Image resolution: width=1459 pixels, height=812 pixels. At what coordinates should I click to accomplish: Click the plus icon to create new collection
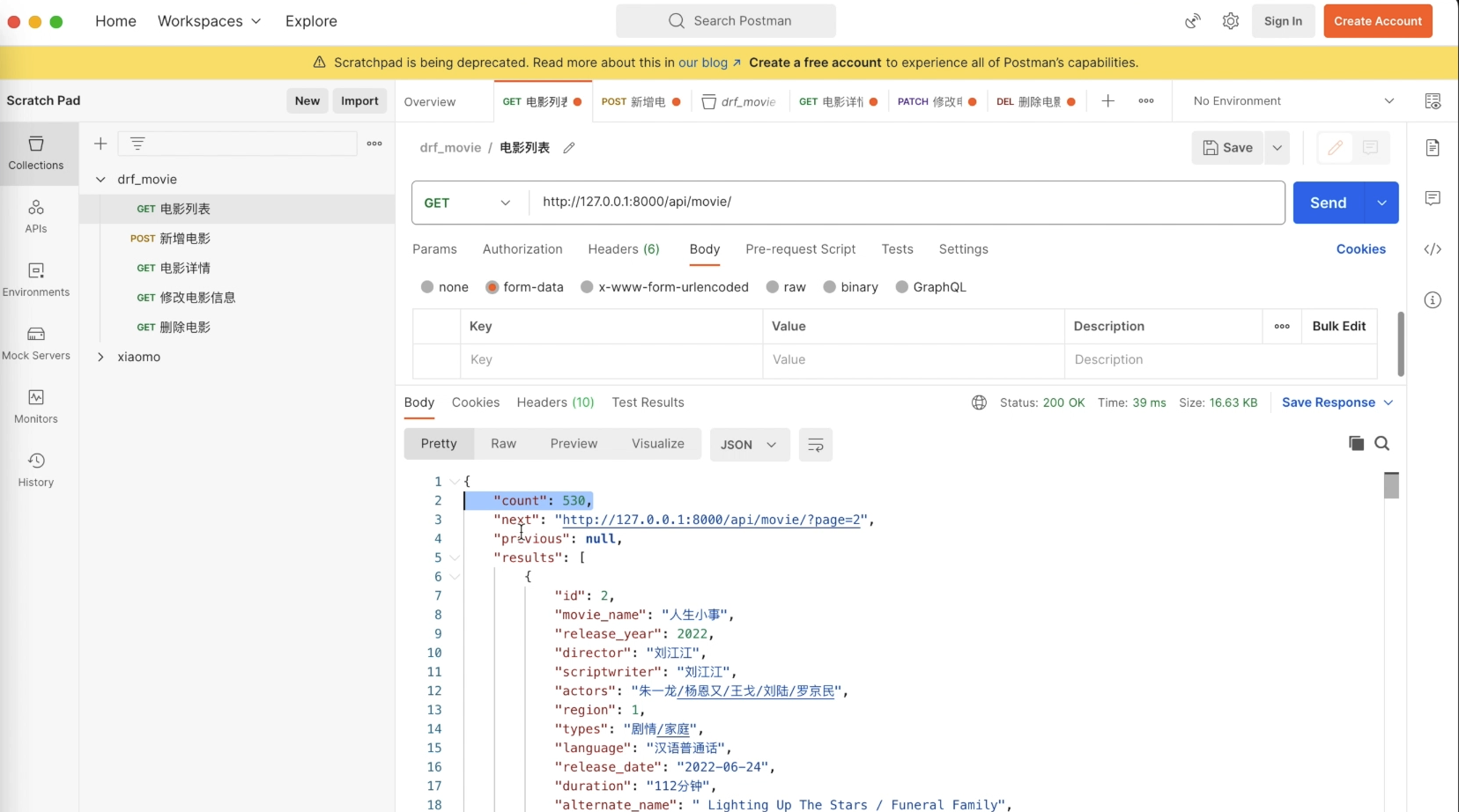[100, 144]
